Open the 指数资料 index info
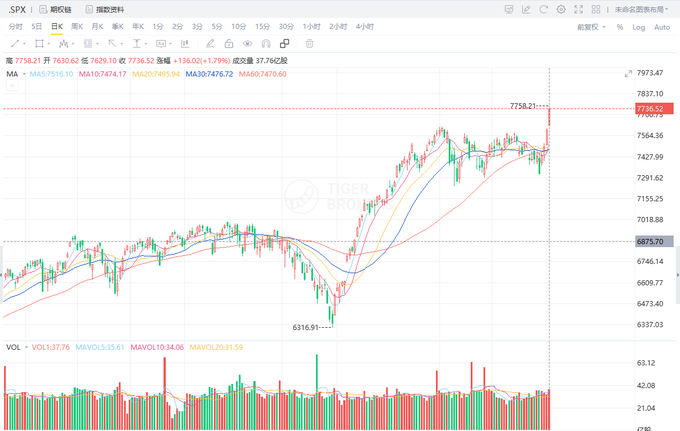680x431 pixels. pos(105,10)
